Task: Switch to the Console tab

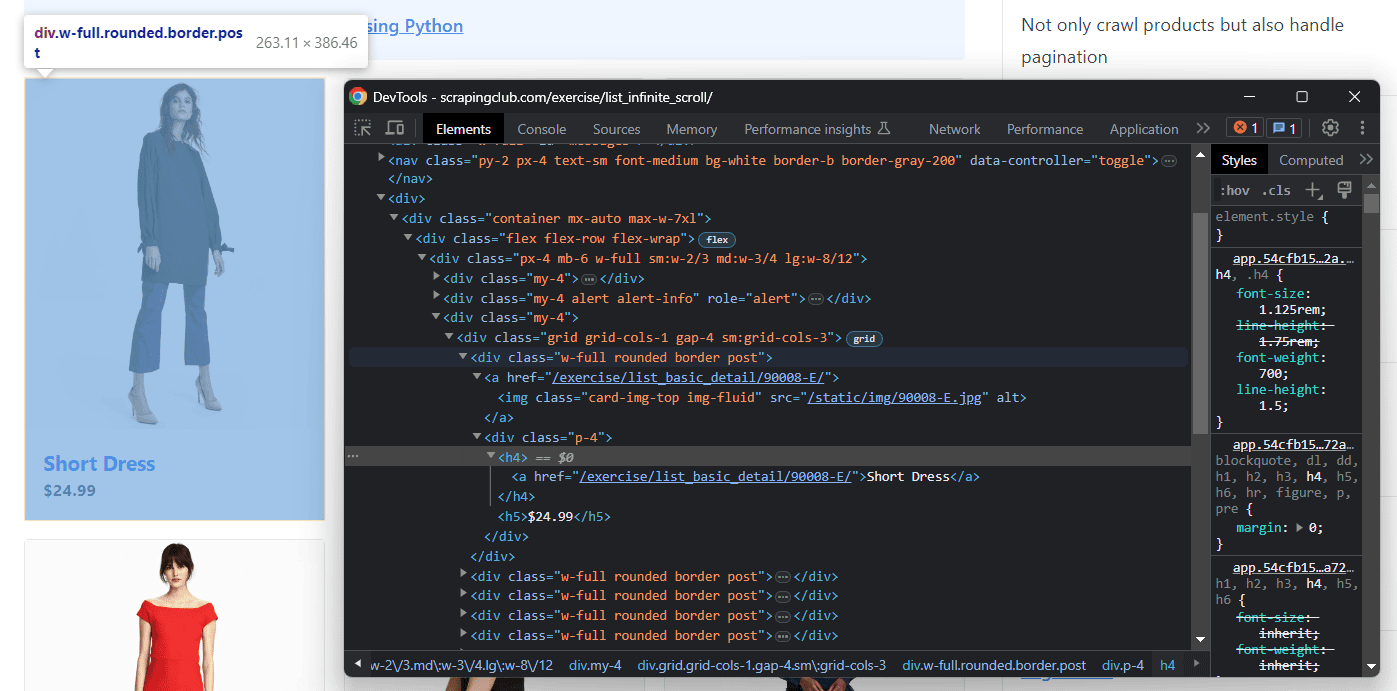Action: 542,129
